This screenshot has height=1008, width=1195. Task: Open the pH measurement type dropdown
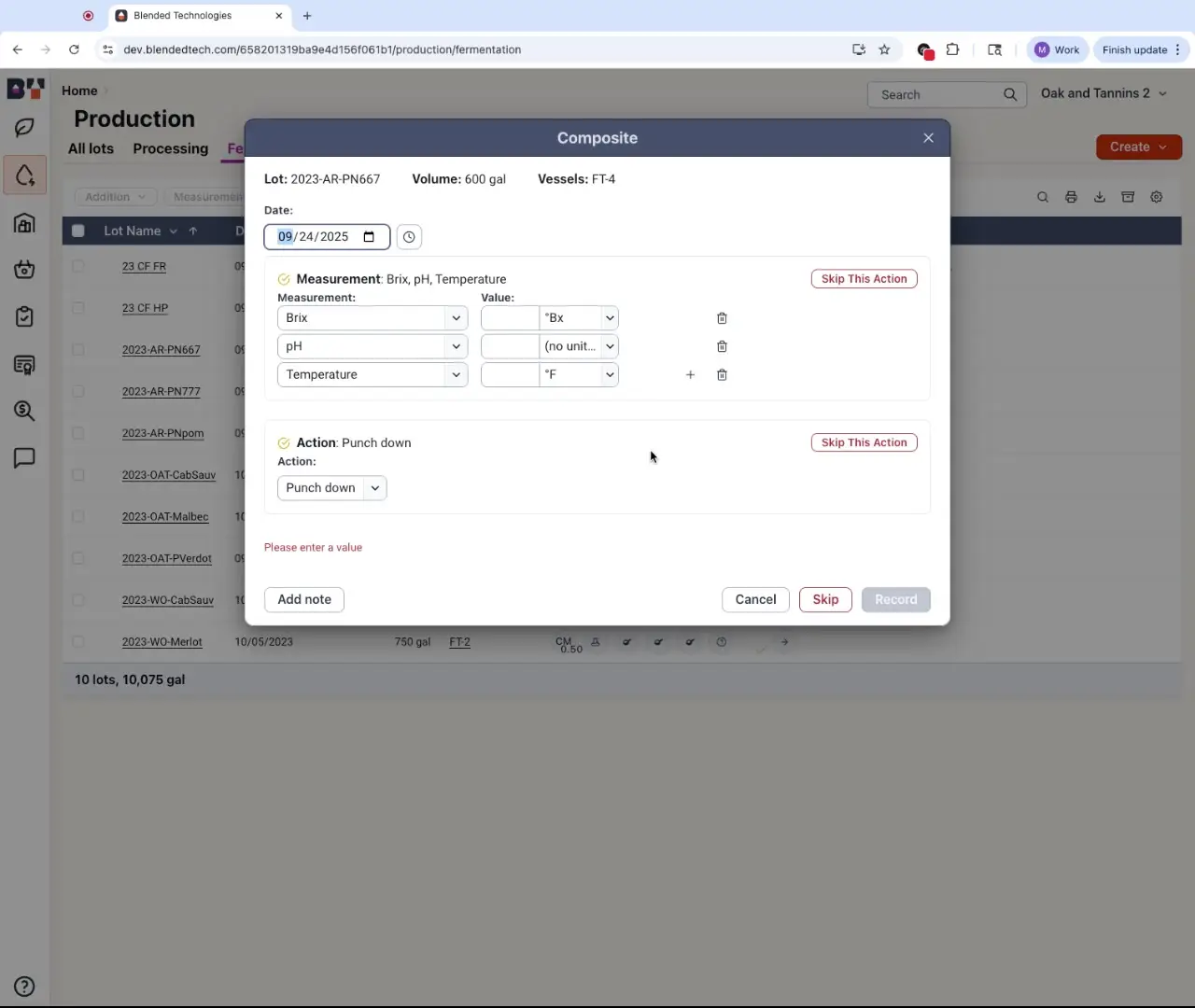point(373,346)
